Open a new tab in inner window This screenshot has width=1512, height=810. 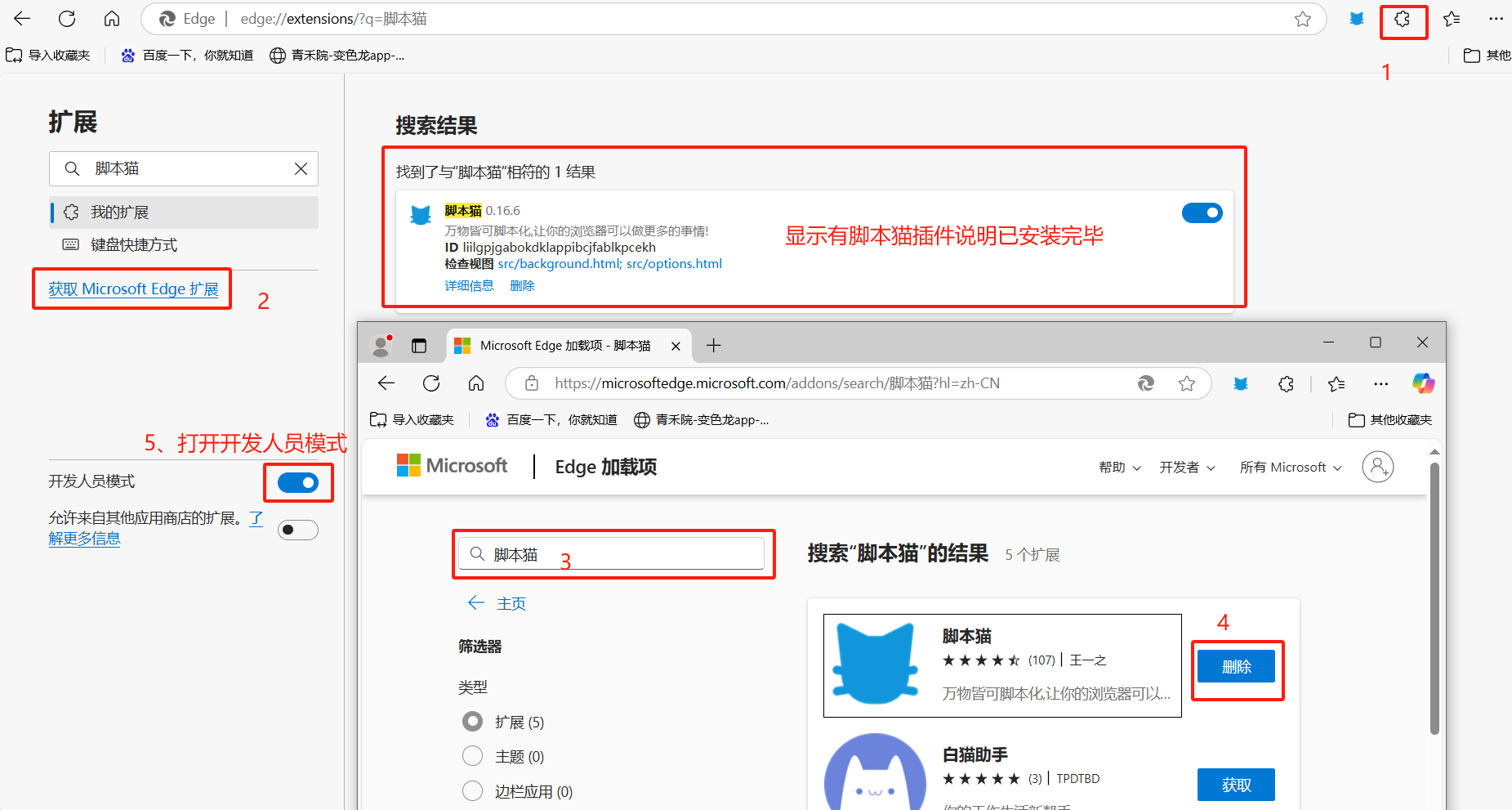click(713, 346)
